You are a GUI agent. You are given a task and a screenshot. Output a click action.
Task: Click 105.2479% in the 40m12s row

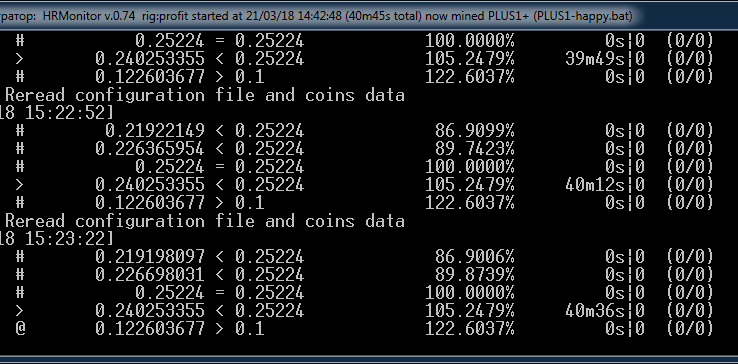(x=470, y=185)
